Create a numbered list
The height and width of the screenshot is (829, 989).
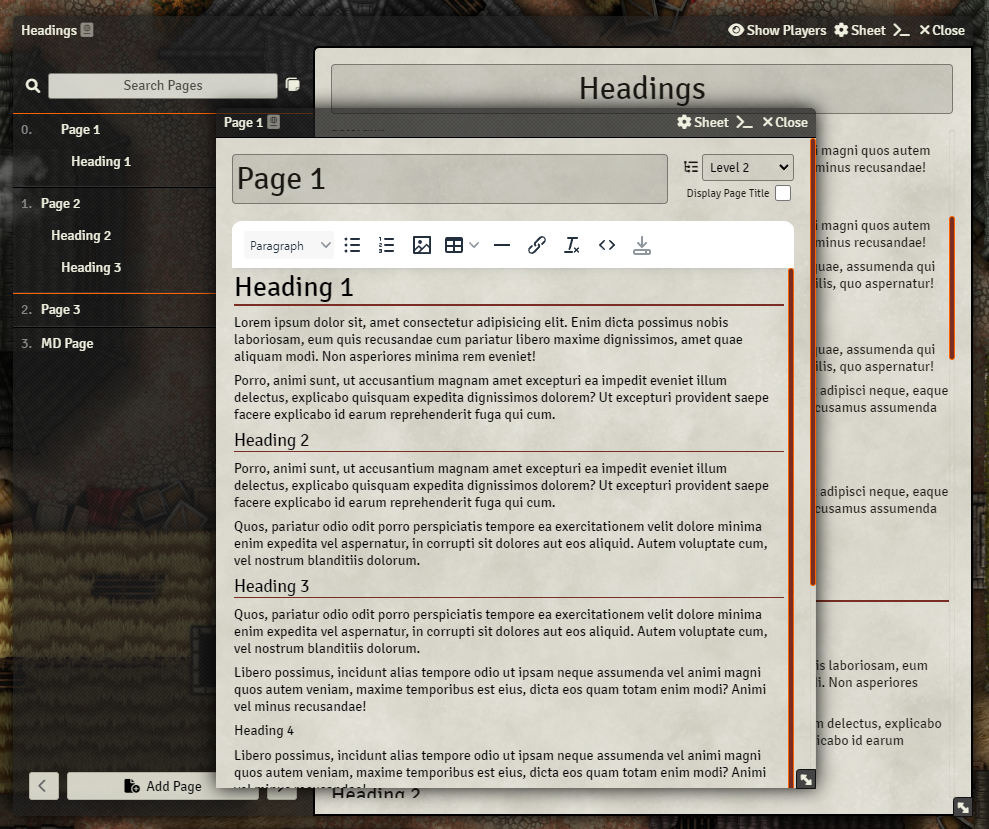pos(387,245)
